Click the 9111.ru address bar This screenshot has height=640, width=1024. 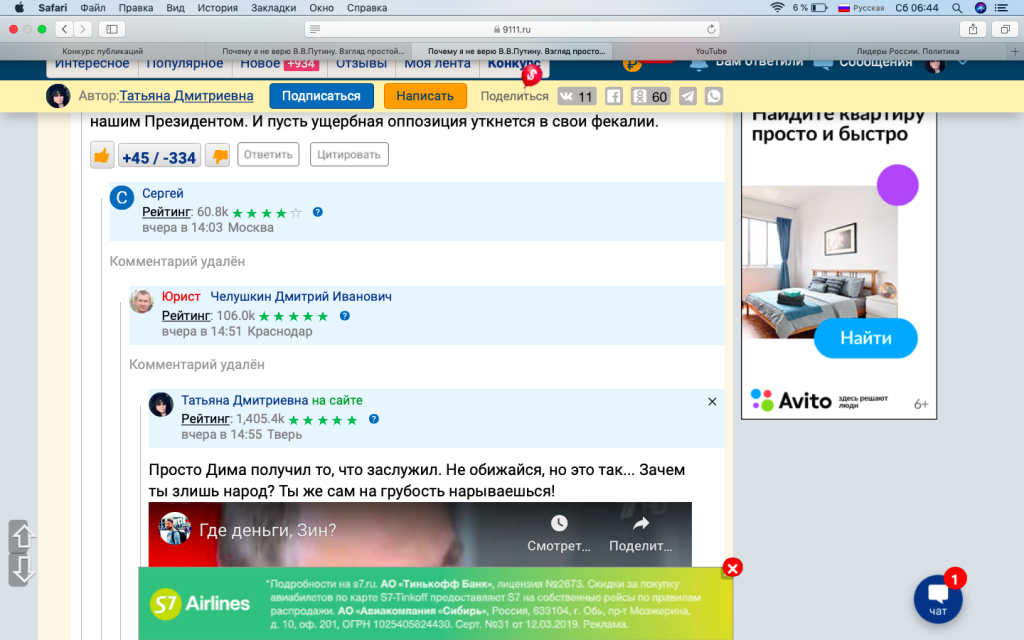coord(514,29)
